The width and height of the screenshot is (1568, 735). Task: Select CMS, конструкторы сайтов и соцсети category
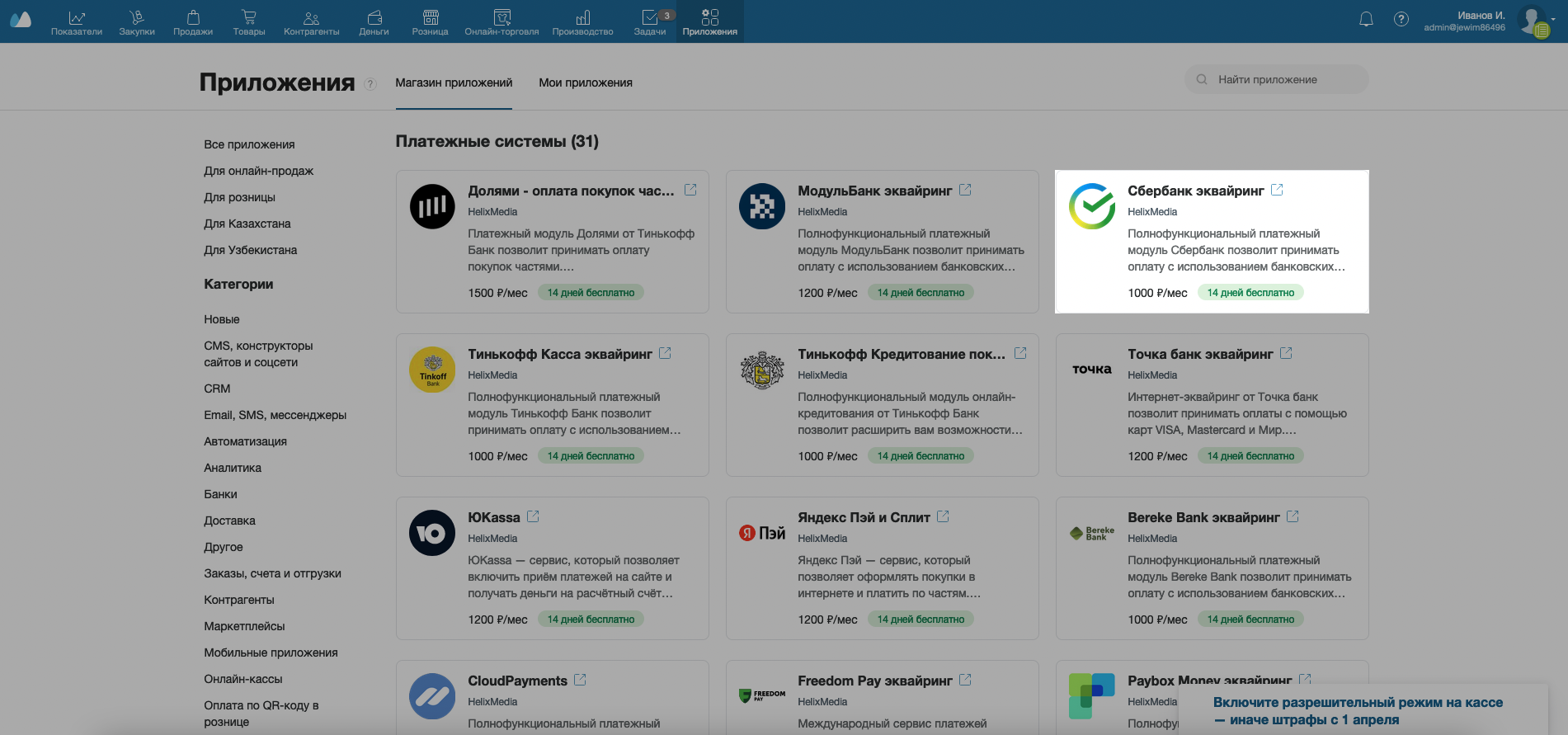[259, 354]
